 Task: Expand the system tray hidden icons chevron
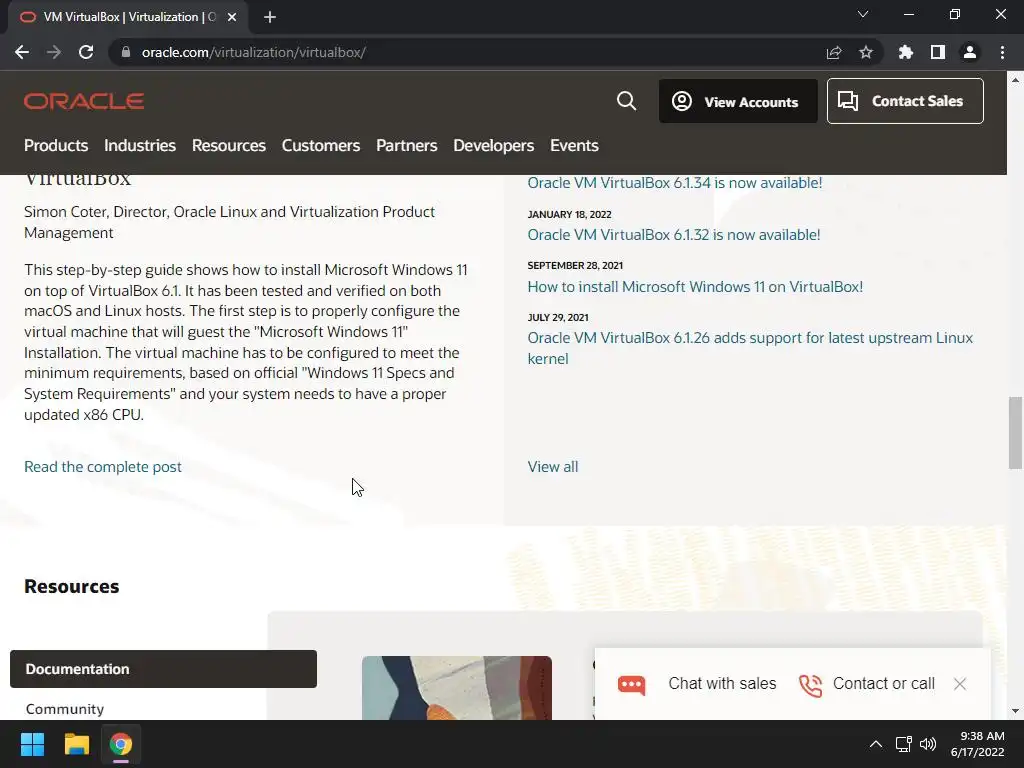(876, 744)
